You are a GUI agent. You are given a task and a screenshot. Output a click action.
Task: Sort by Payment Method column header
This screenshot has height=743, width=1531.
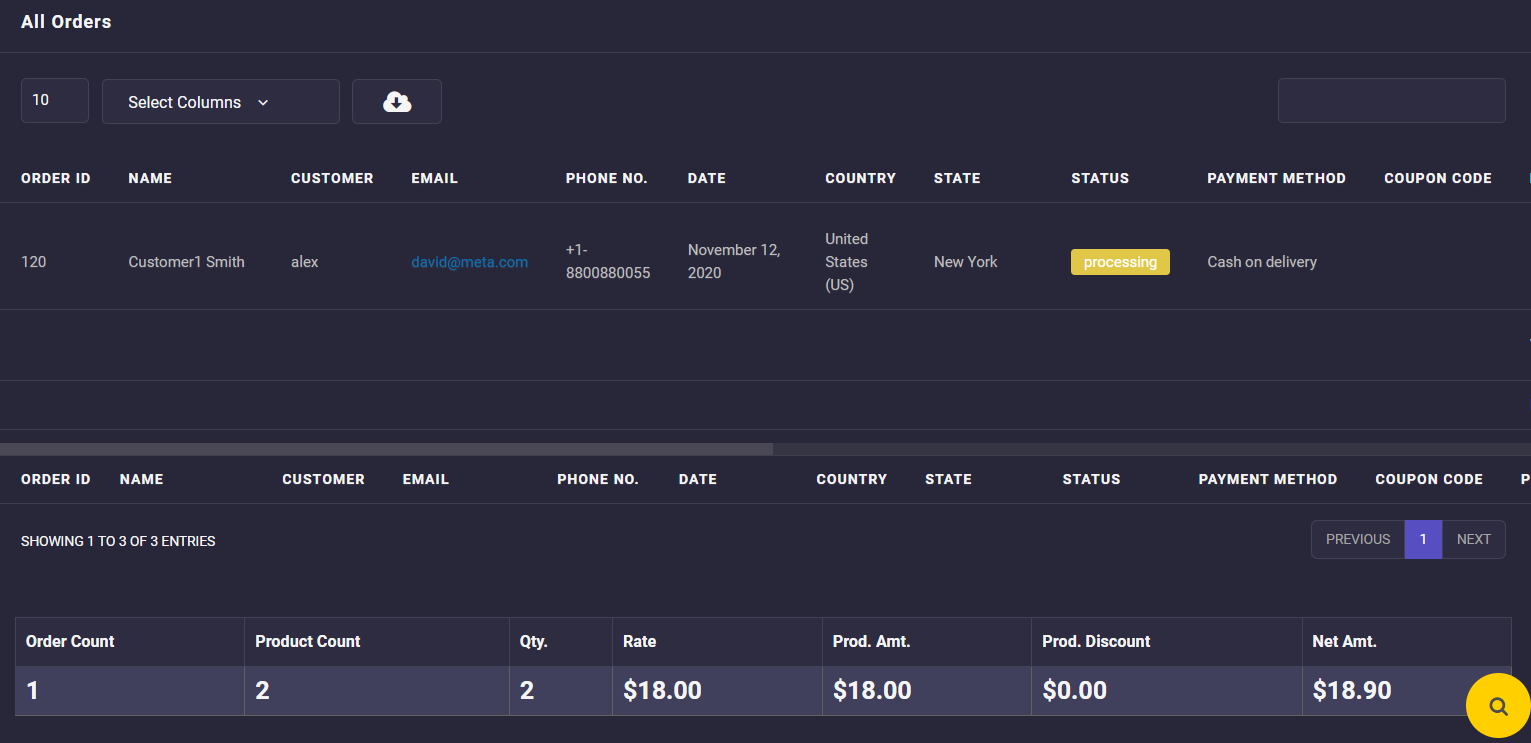(x=1276, y=178)
